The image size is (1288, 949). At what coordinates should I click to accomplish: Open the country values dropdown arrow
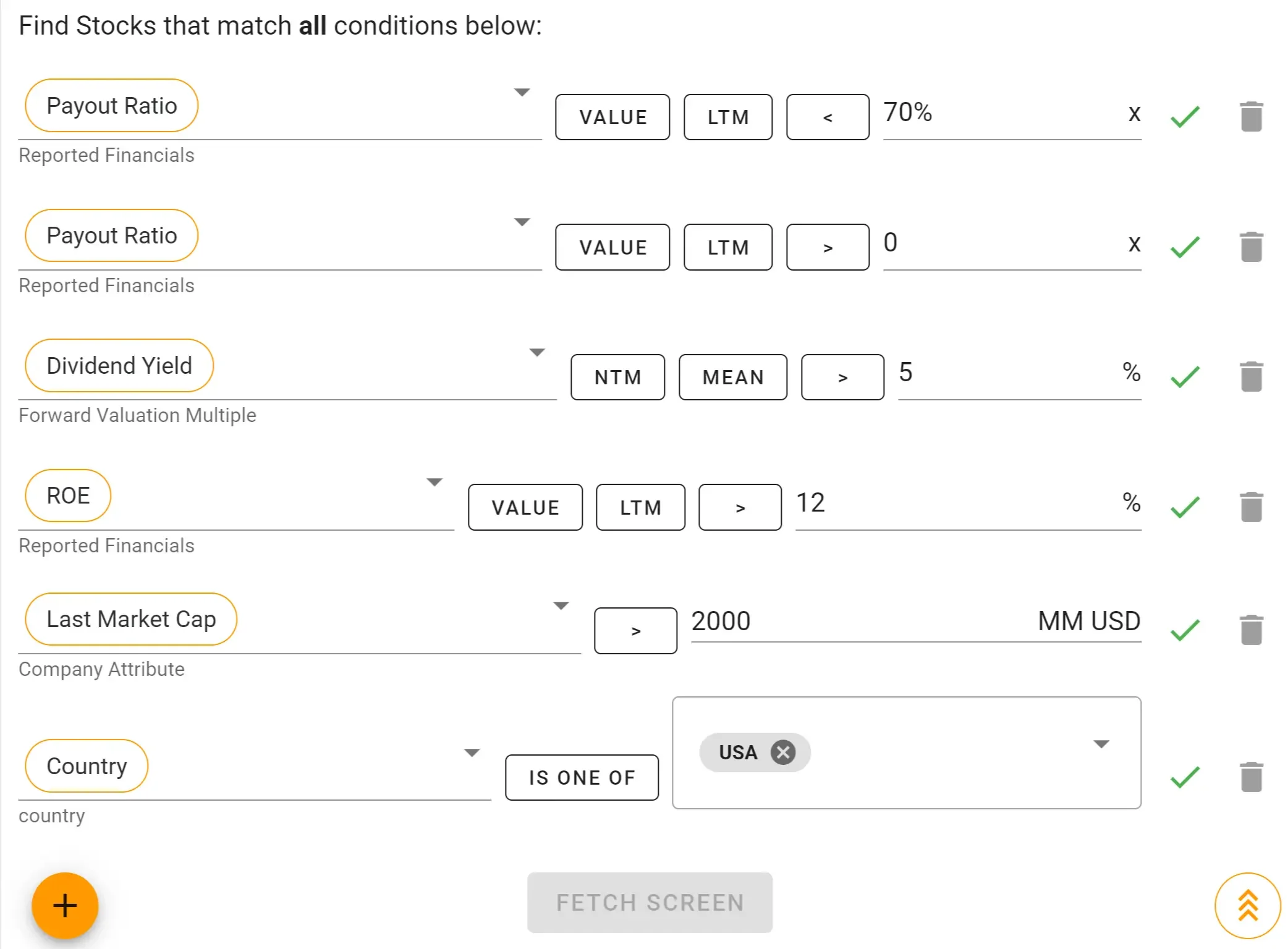coord(1101,744)
